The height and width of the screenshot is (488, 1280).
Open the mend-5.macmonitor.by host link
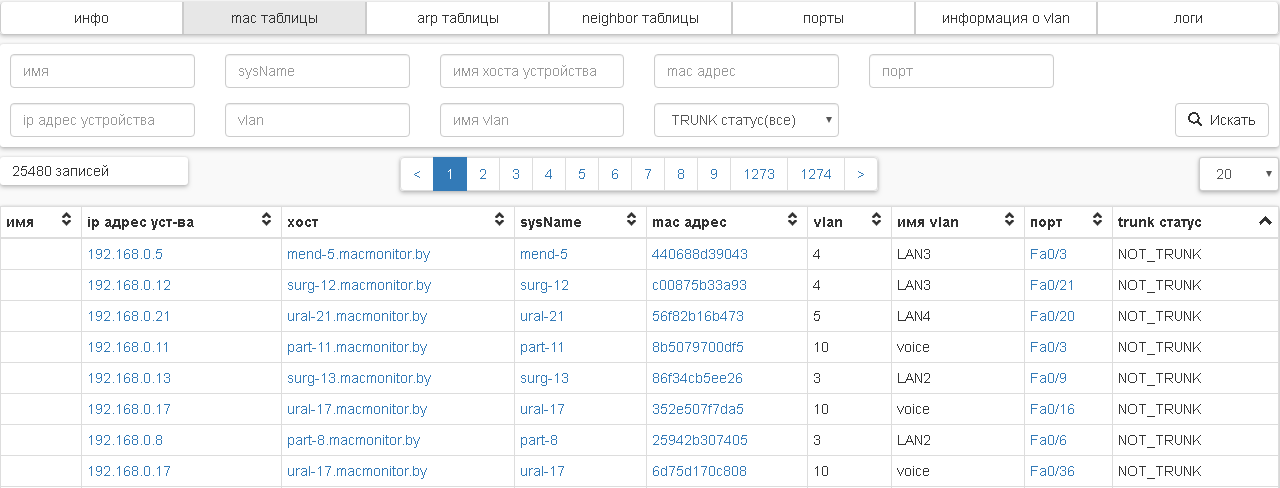358,254
